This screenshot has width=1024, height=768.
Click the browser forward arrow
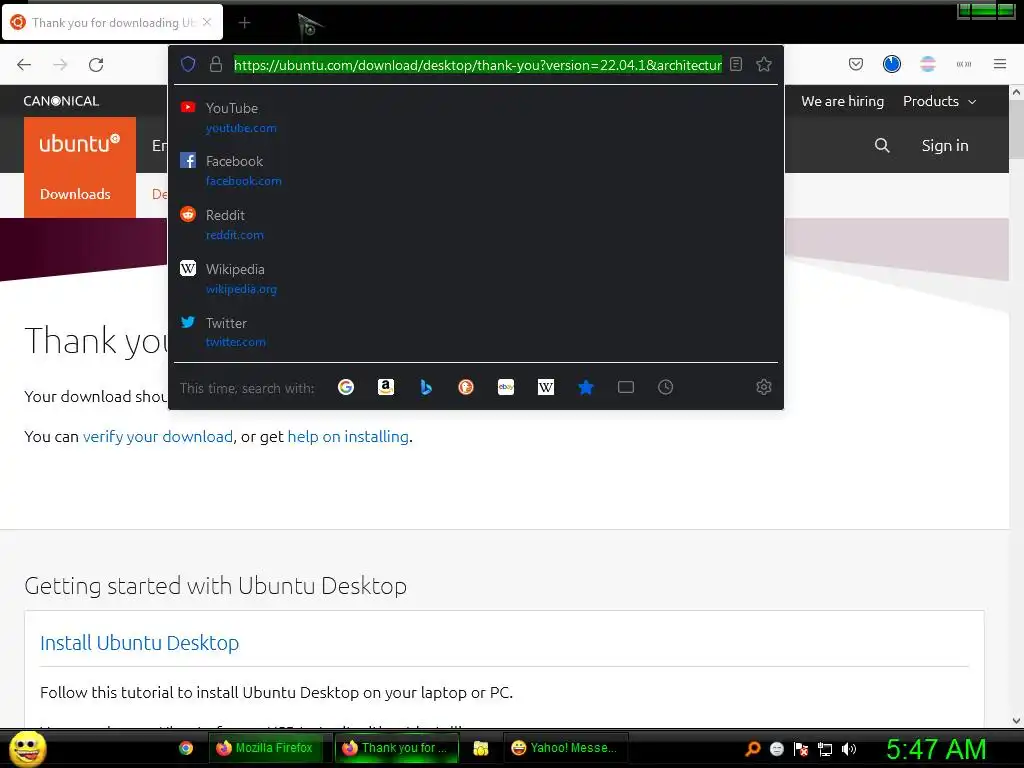coord(60,65)
